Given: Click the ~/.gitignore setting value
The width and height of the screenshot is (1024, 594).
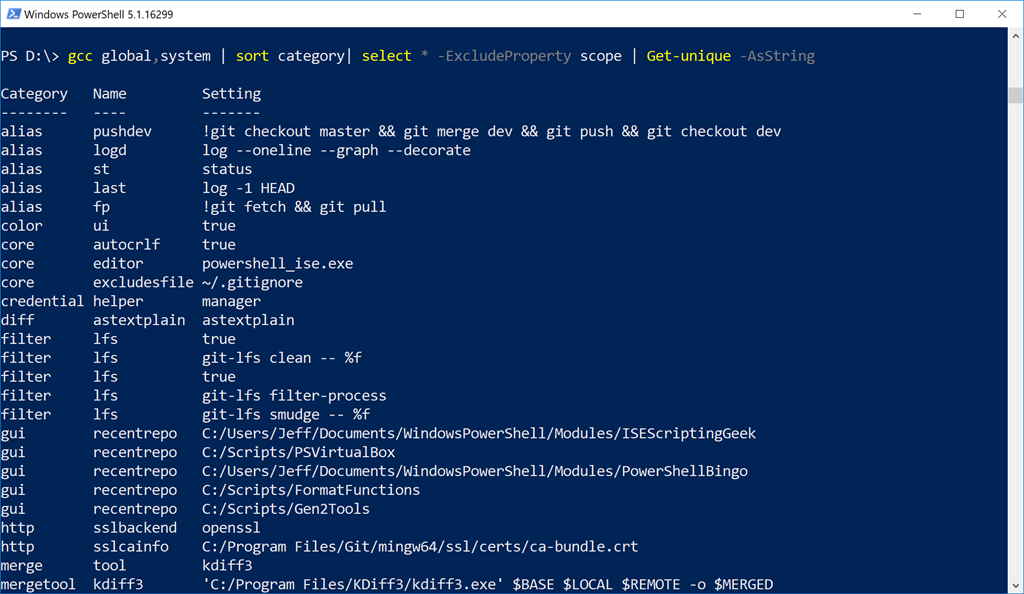Looking at the screenshot, I should pyautogui.click(x=252, y=283).
